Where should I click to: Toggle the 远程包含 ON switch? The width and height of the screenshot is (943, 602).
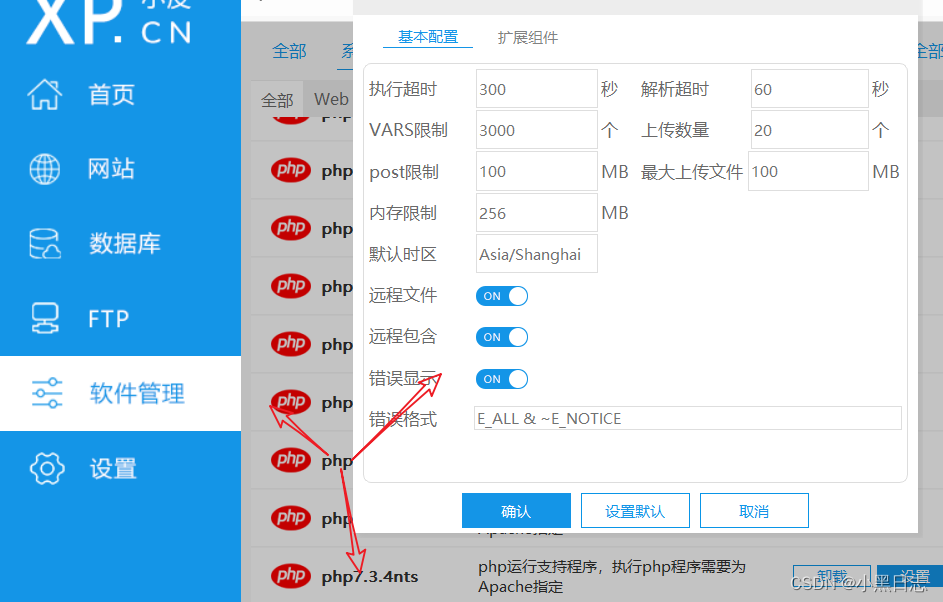click(x=502, y=337)
